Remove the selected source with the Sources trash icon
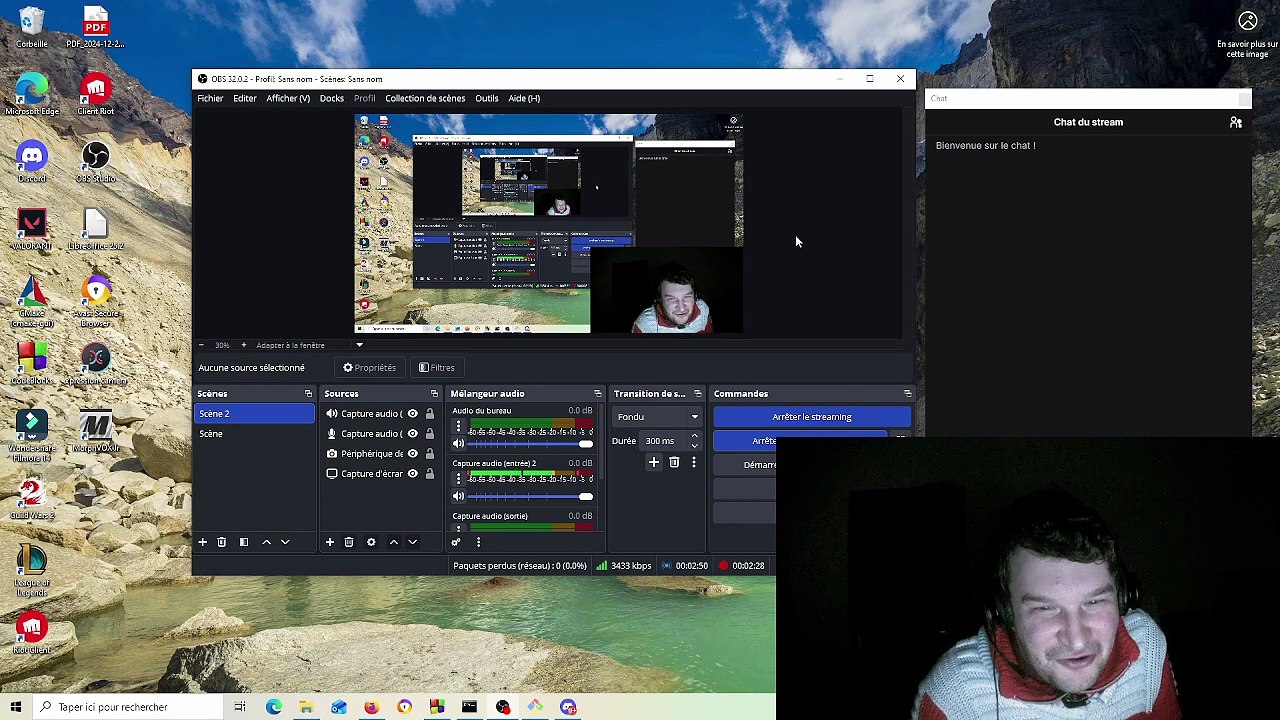This screenshot has height=720, width=1280. point(349,542)
